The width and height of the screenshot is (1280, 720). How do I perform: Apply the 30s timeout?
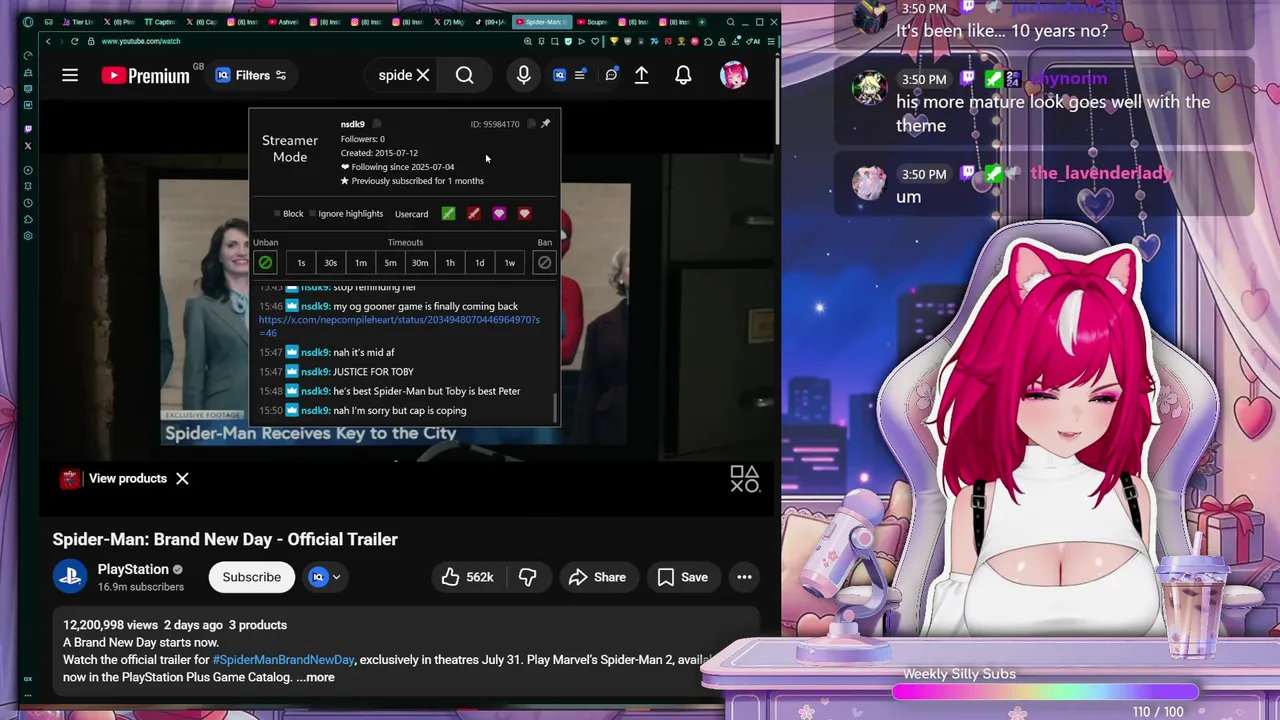(330, 263)
